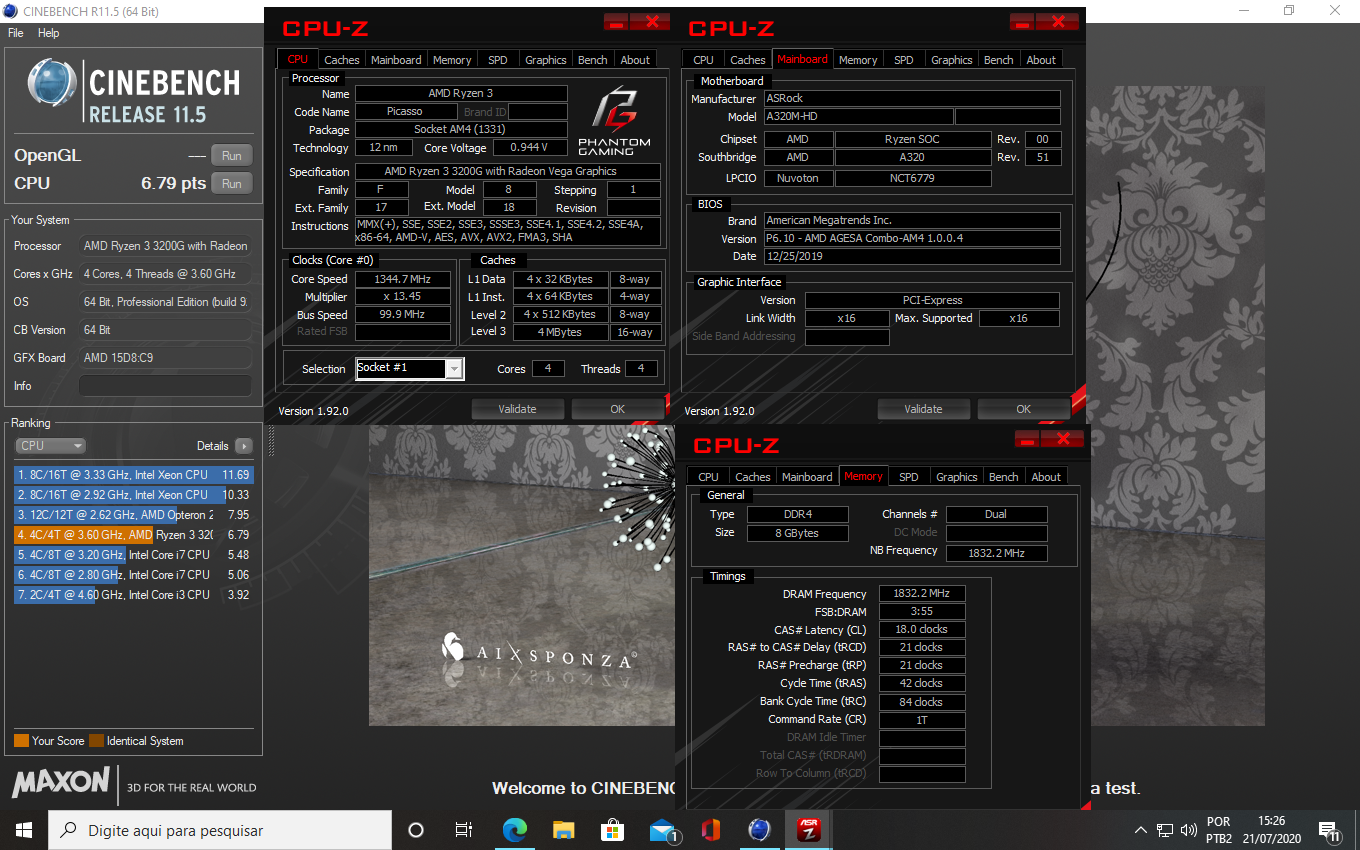Open the volume tray icon
Image resolution: width=1360 pixels, height=850 pixels.
click(1189, 830)
